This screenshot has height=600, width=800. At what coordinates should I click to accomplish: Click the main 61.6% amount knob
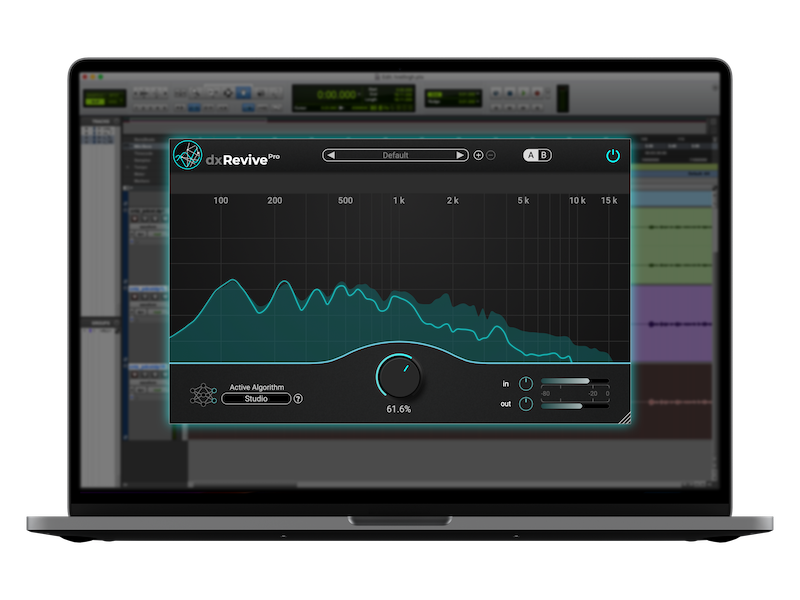[399, 377]
